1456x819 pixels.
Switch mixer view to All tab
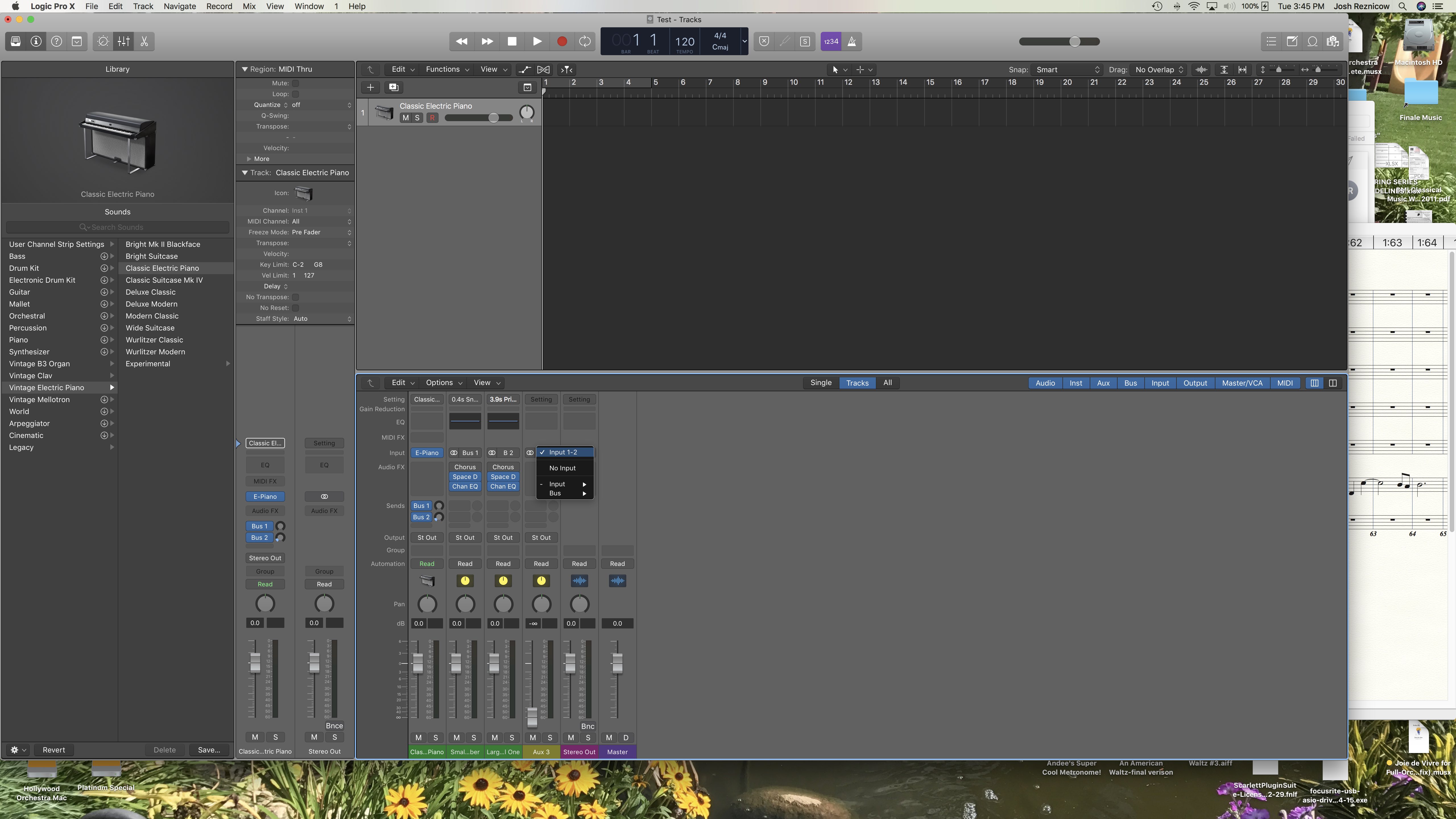[x=887, y=383]
